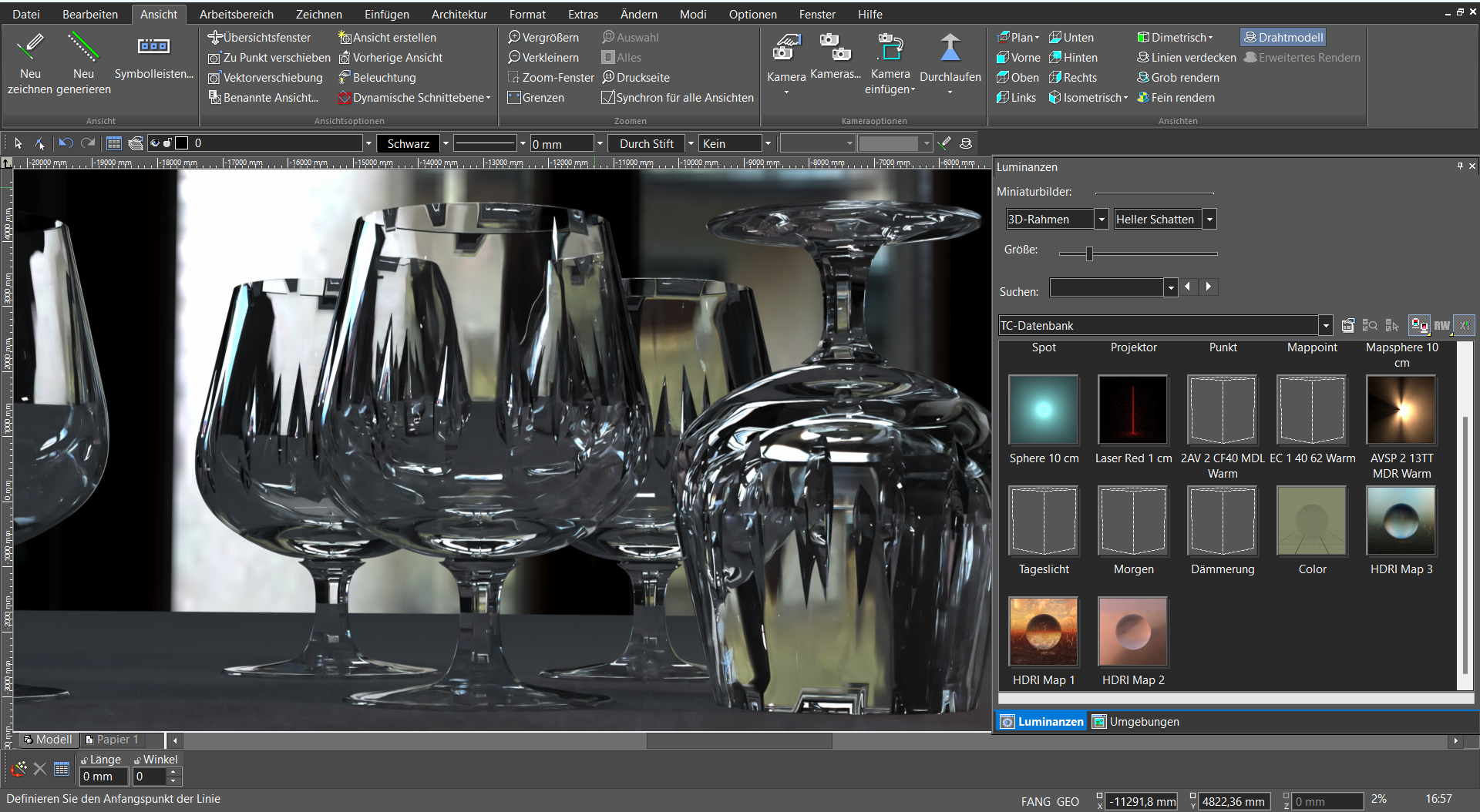Click Benannte Ansicht...
Viewport: 1480px width, 812px height.
263,97
